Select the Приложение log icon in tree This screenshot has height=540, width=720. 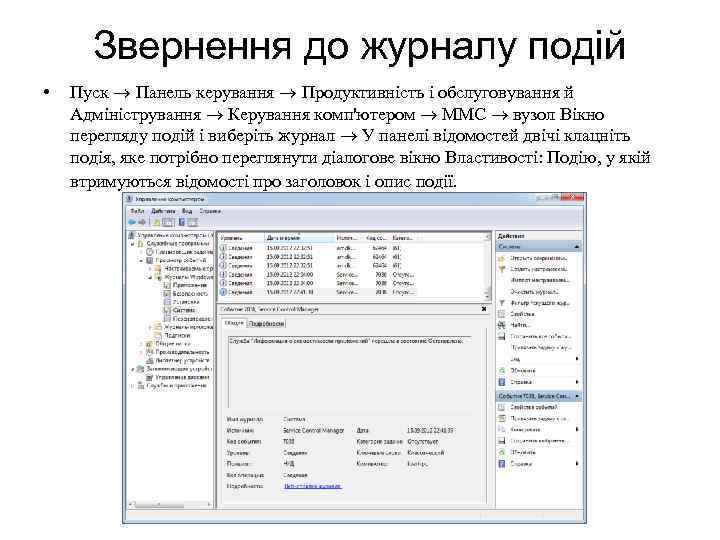(167, 285)
